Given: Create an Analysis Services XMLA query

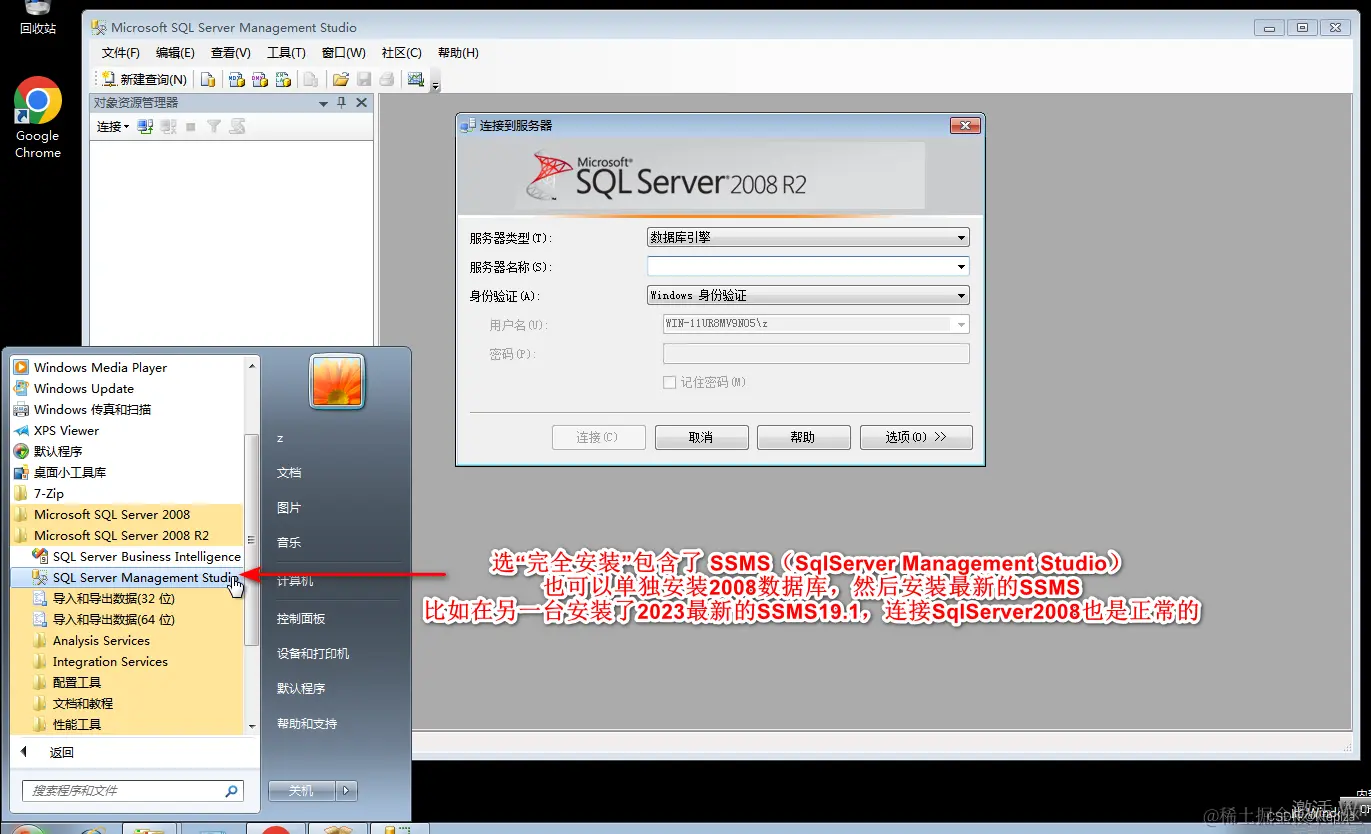Looking at the screenshot, I should 283,79.
